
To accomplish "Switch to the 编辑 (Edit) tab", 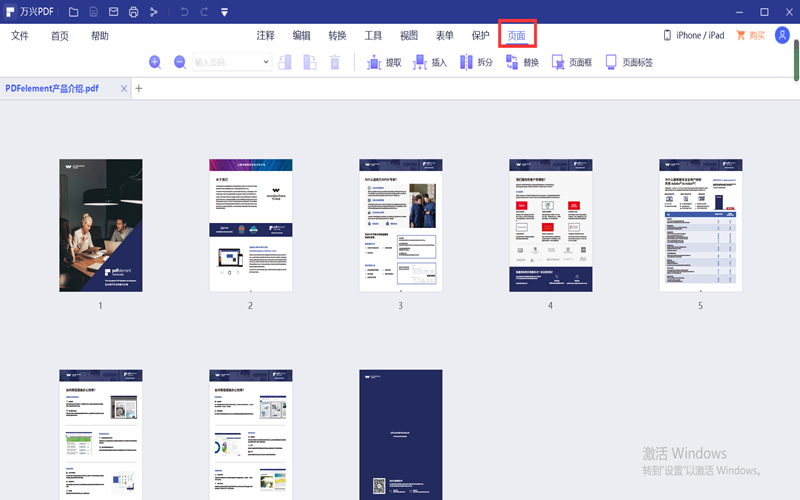I will click(301, 36).
